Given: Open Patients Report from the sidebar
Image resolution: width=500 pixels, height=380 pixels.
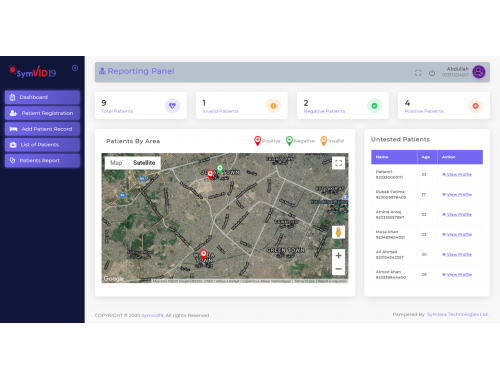Looking at the screenshot, I should (42, 160).
